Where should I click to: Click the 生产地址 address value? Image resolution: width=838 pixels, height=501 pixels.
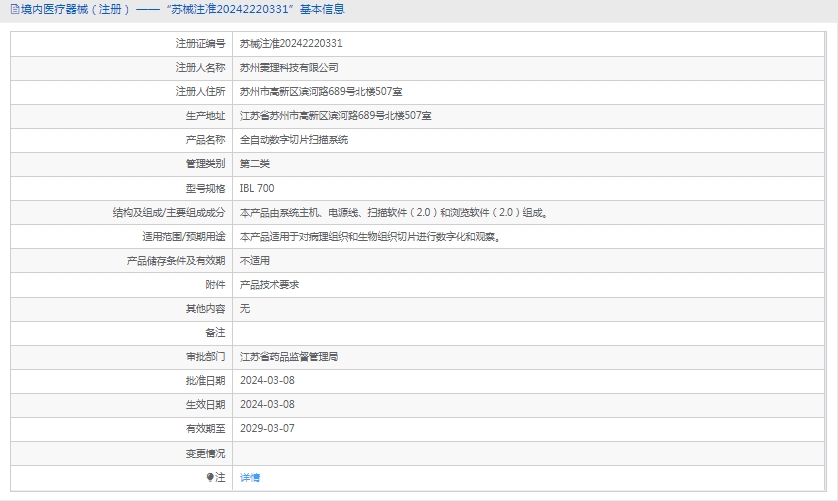(x=336, y=116)
